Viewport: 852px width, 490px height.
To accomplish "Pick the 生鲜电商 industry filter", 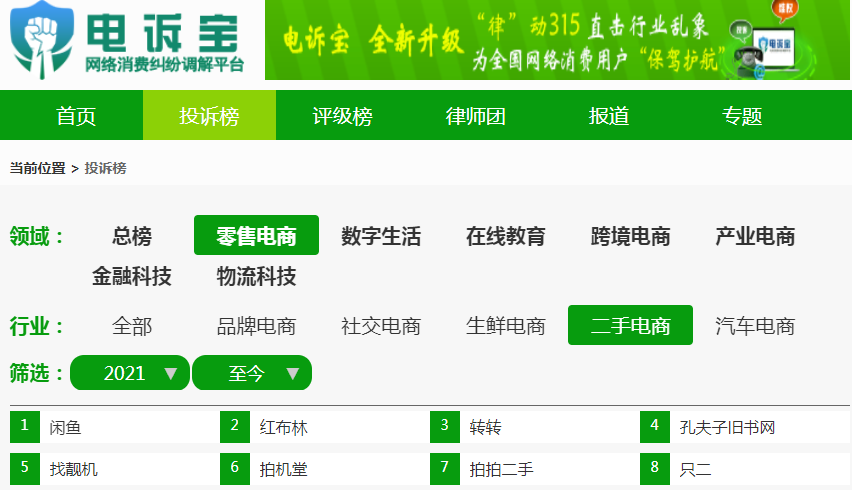I will coord(505,325).
